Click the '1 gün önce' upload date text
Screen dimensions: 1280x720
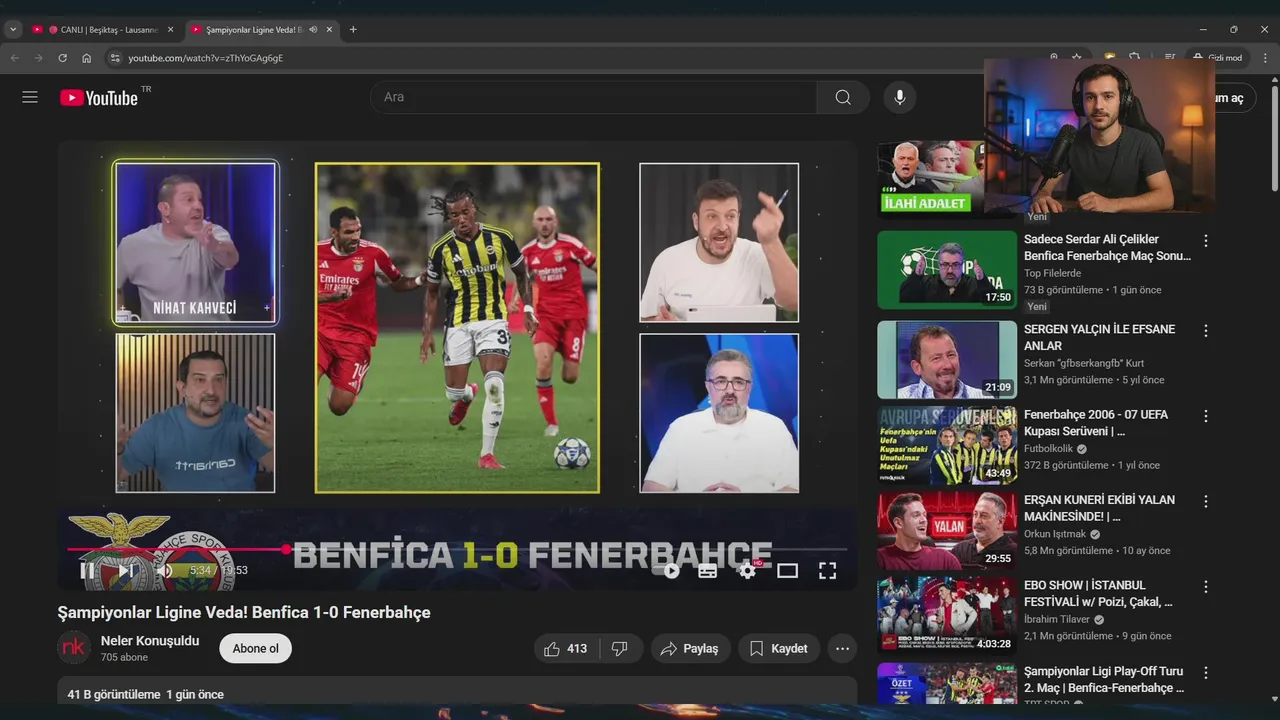click(195, 694)
